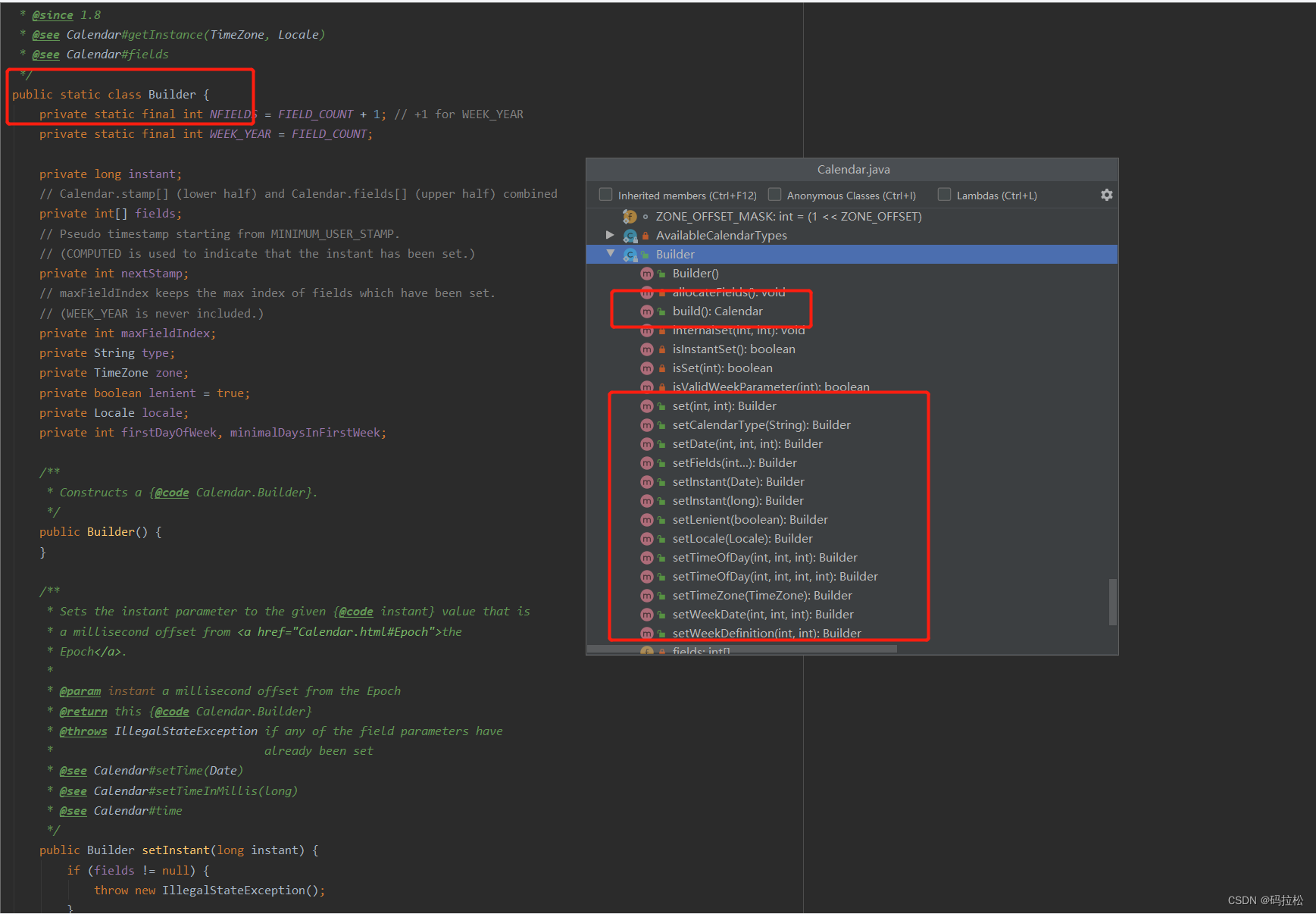The height and width of the screenshot is (914, 1316).
Task: Open Calendar#setTime(Date) javadoc reference
Action: pyautogui.click(x=168, y=771)
